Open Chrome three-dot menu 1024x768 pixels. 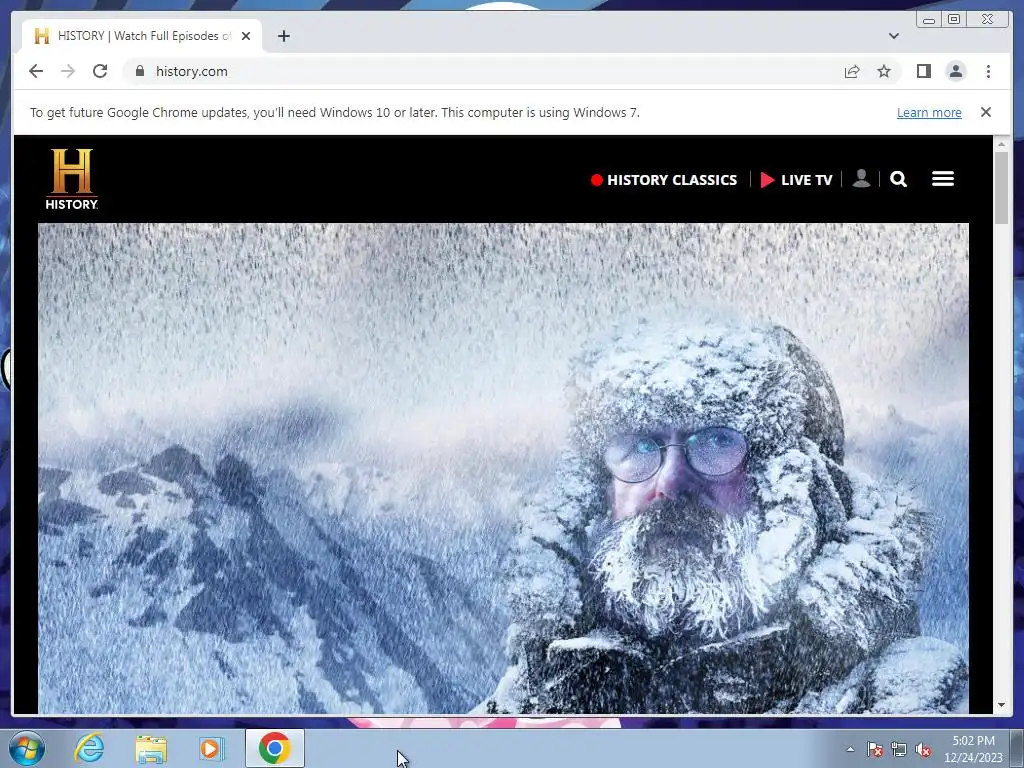coord(988,71)
